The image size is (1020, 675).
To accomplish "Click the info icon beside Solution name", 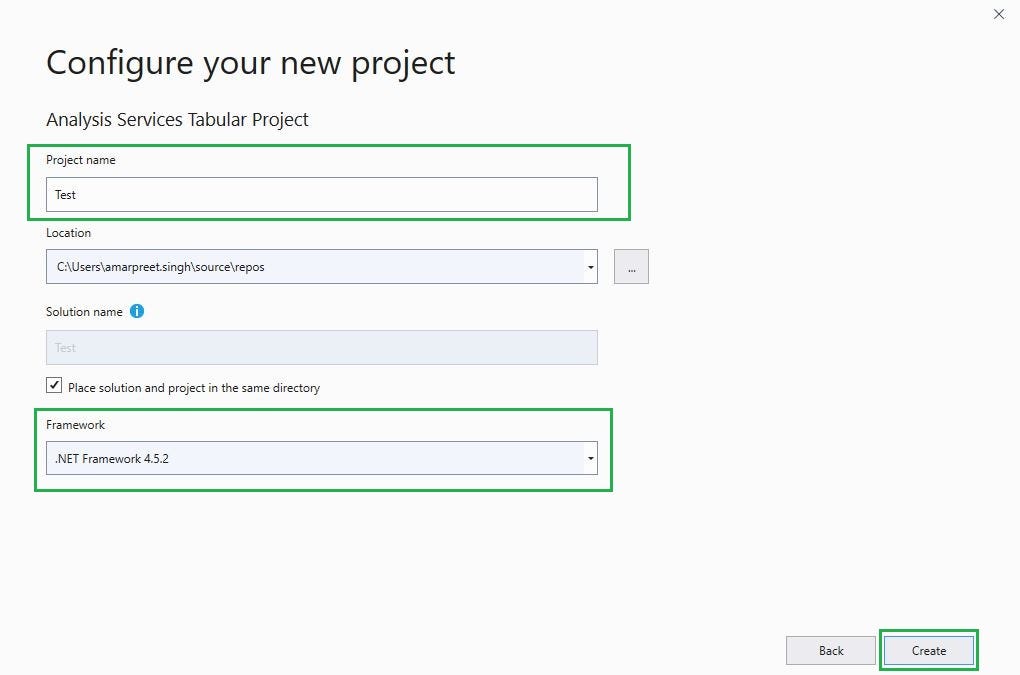I will coord(137,311).
